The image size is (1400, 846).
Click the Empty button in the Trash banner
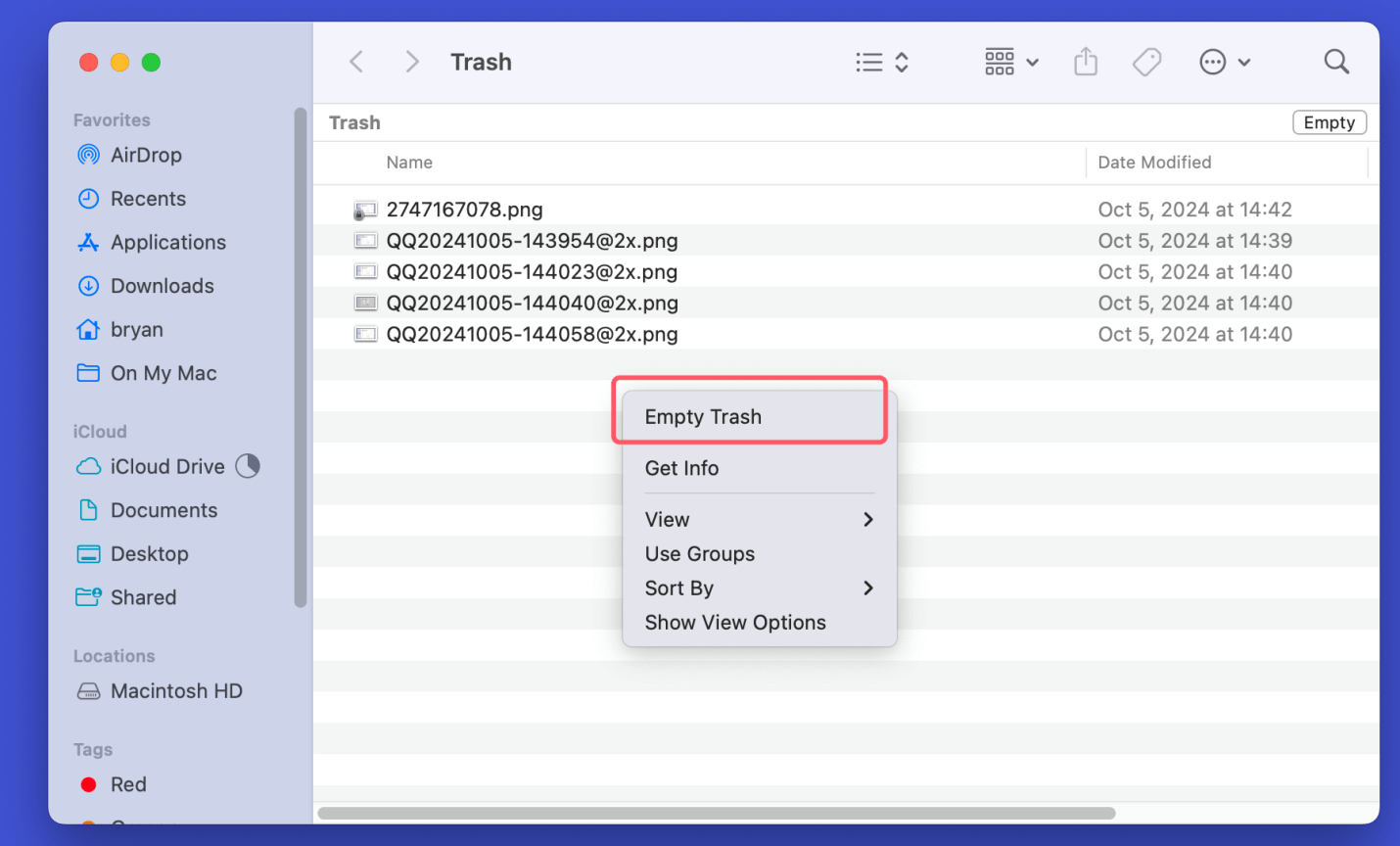point(1329,121)
